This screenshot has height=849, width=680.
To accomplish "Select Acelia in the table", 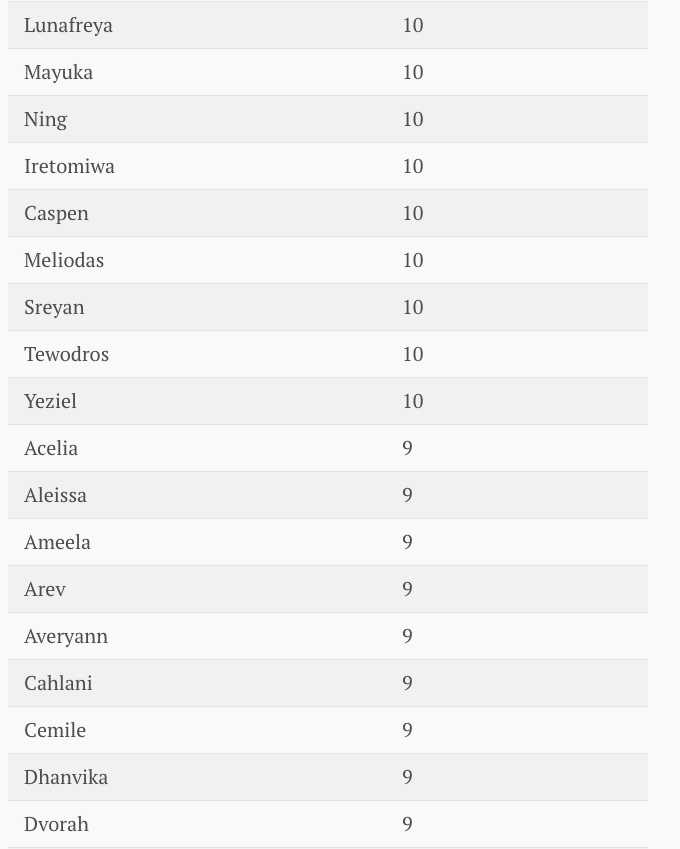I will tap(51, 448).
